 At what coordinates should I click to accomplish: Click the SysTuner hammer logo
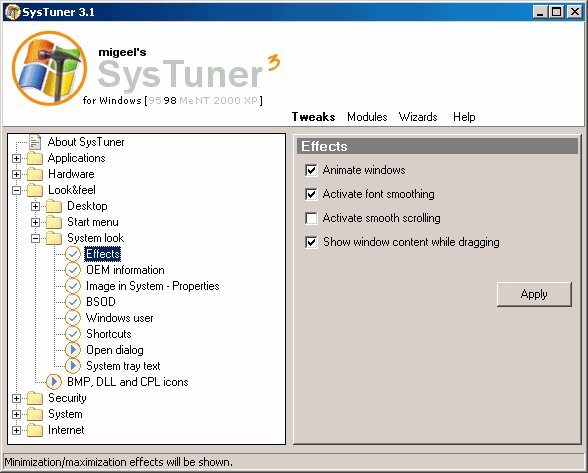pos(50,68)
